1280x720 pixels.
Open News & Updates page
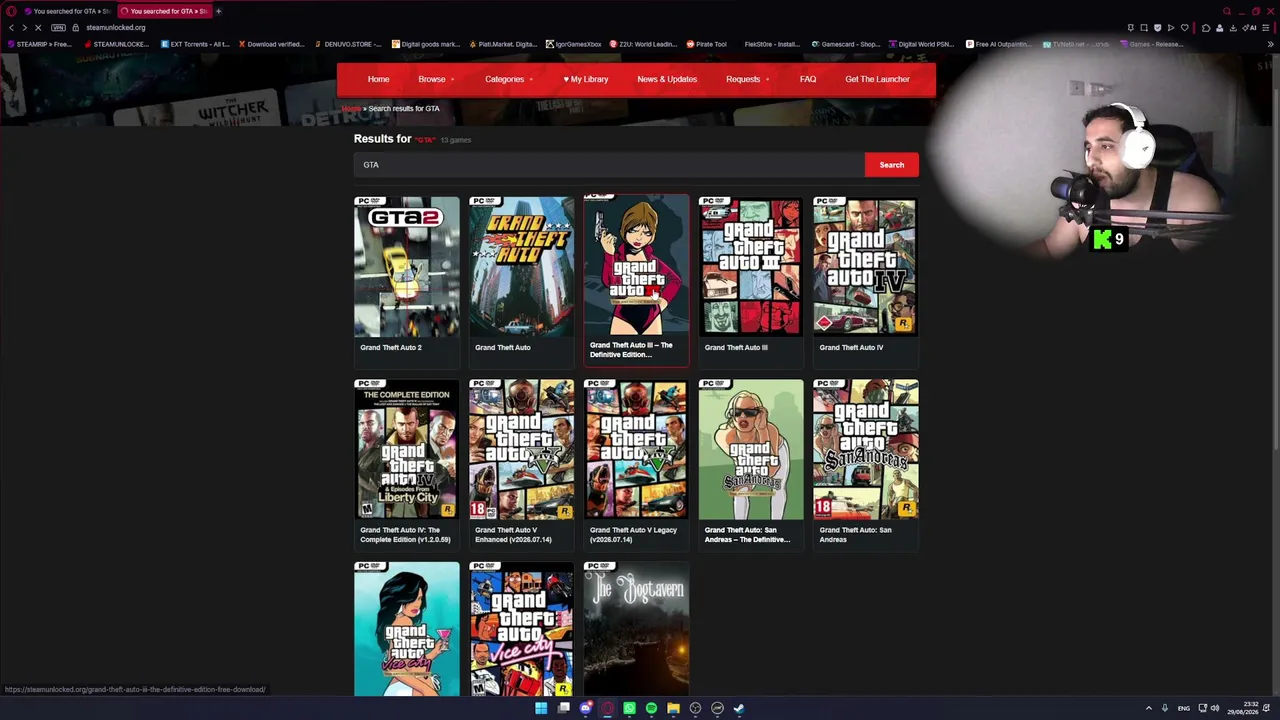[x=667, y=79]
